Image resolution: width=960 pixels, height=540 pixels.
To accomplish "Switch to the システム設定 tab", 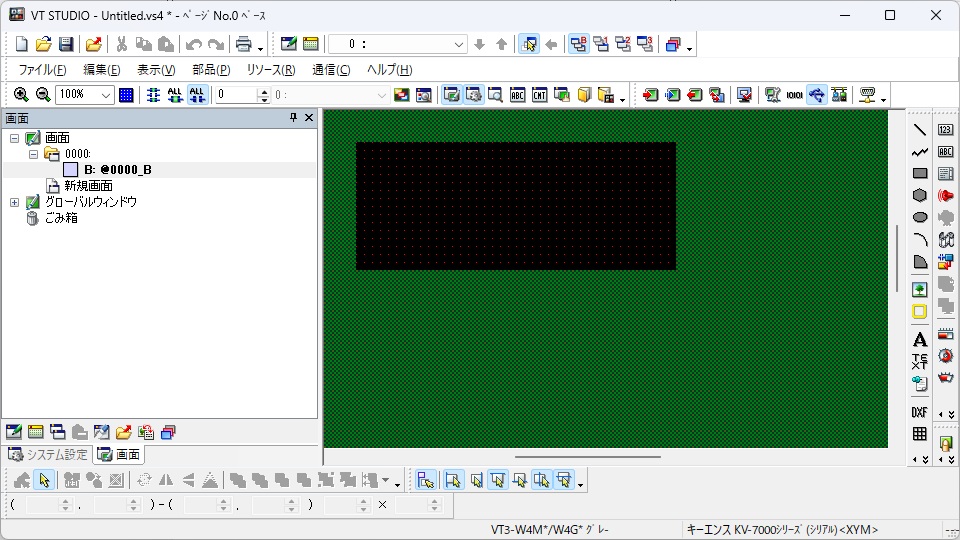I will (x=48, y=455).
